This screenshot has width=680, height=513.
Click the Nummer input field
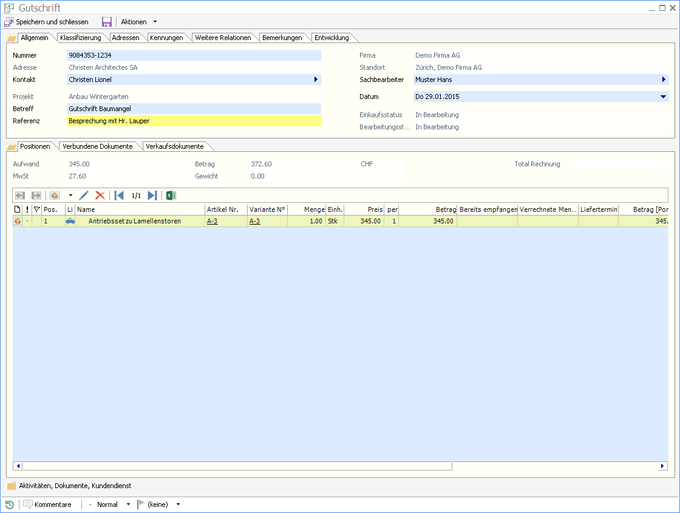[194, 56]
